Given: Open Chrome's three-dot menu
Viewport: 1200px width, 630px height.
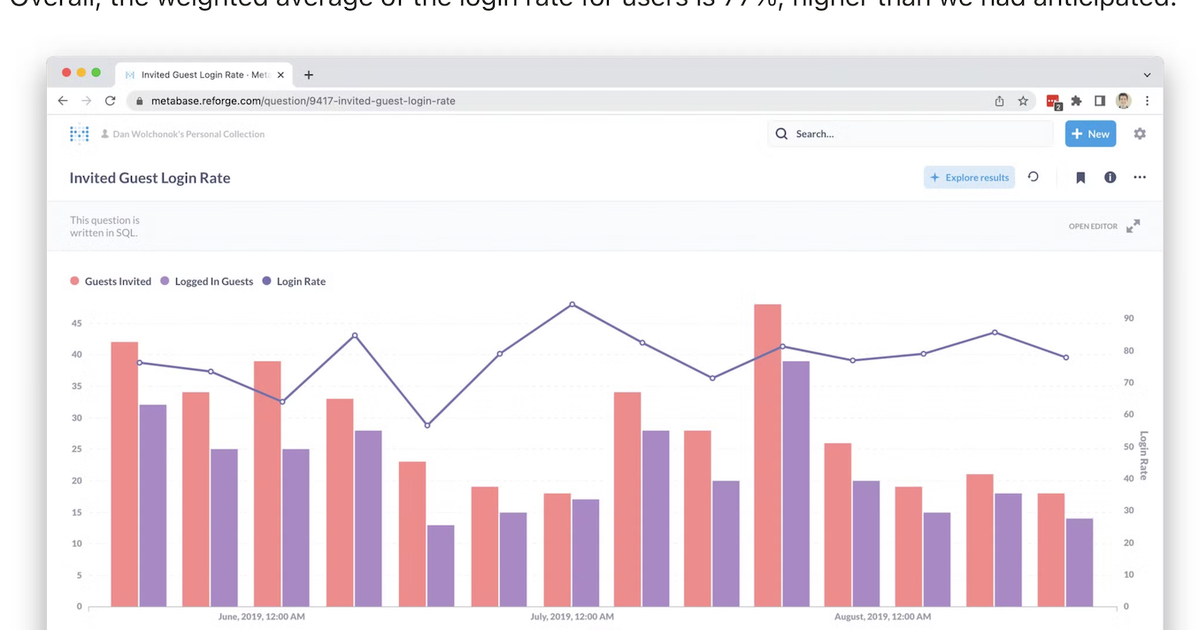Looking at the screenshot, I should click(1147, 101).
